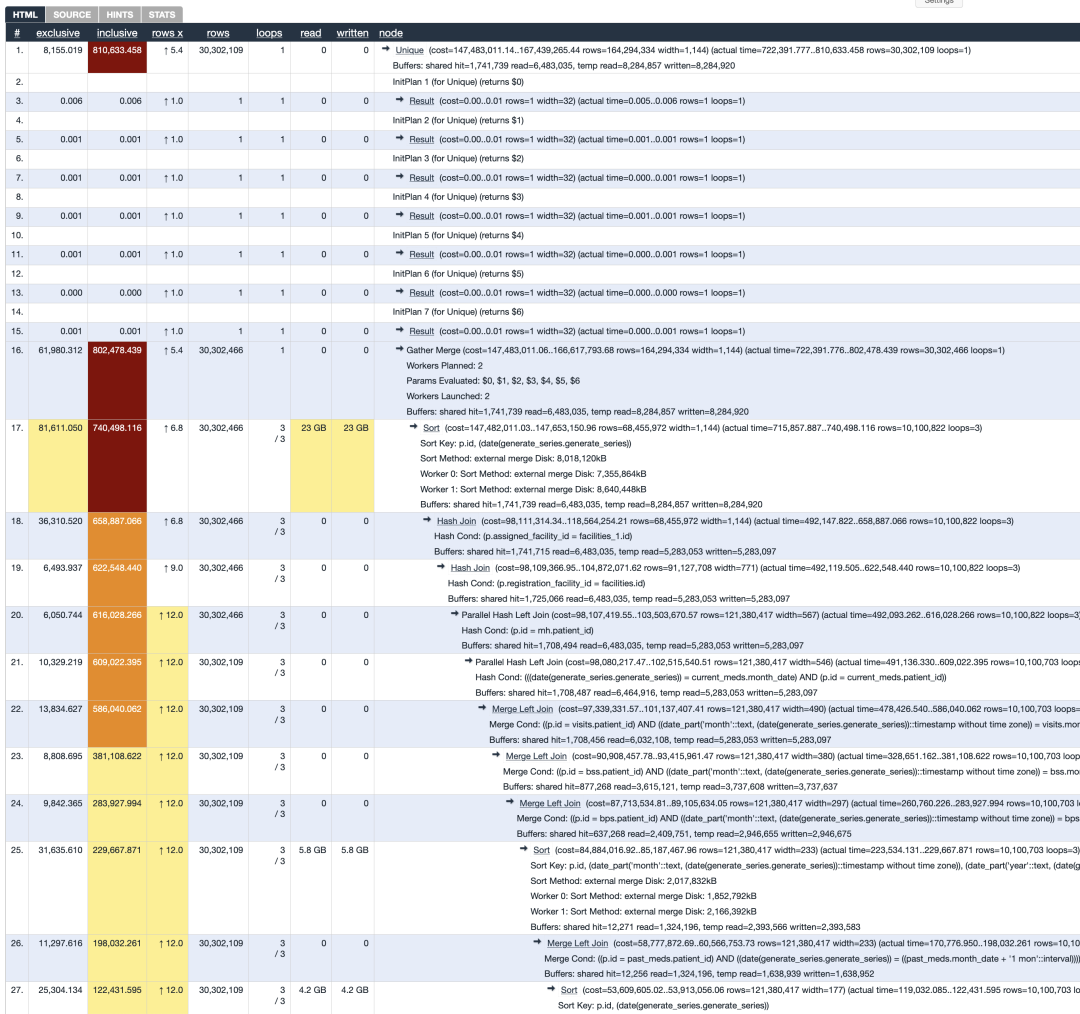1080x1014 pixels.
Task: Open the Hash Join link in row 19
Action: pos(470,568)
